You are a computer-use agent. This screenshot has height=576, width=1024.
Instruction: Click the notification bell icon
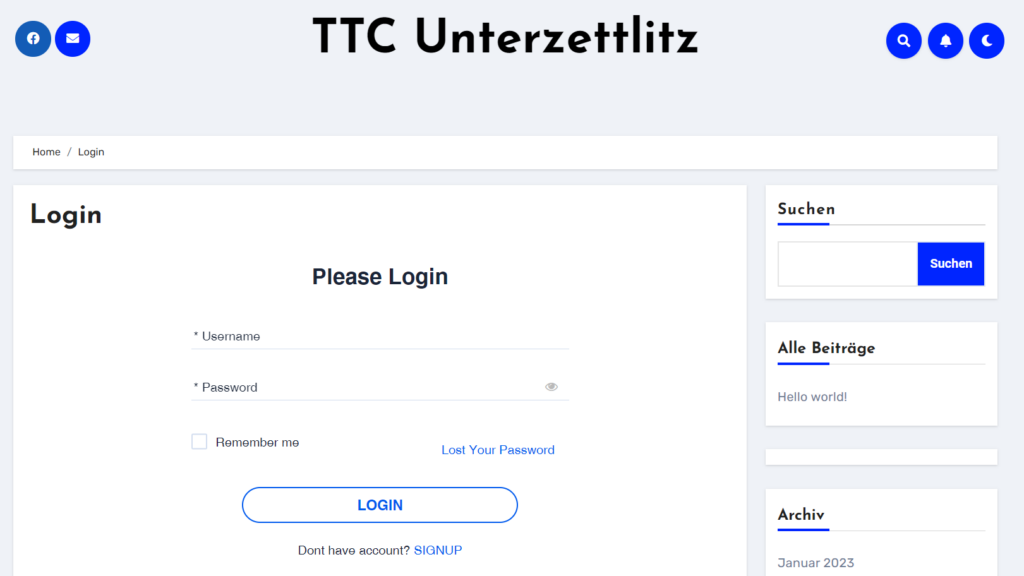click(x=945, y=41)
